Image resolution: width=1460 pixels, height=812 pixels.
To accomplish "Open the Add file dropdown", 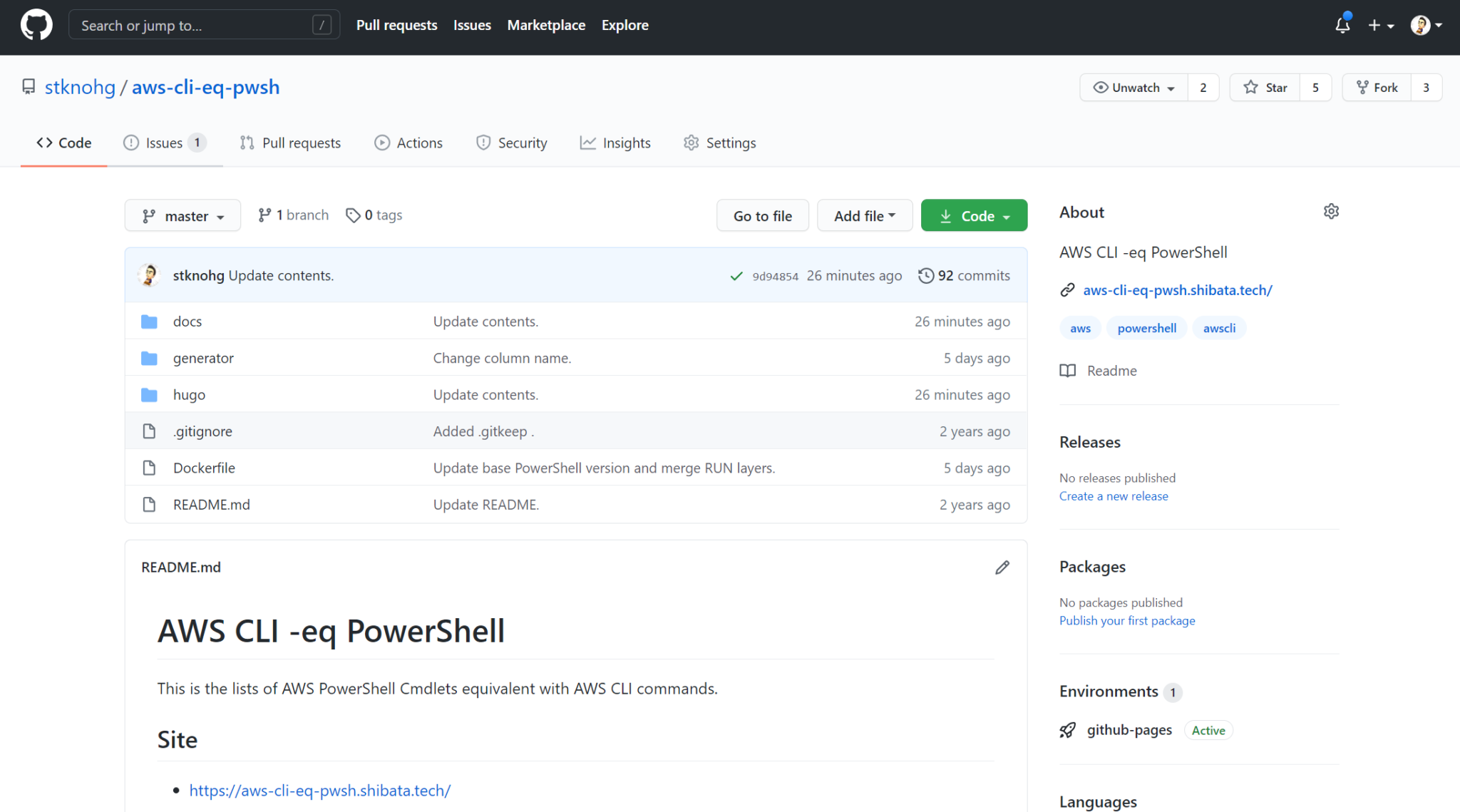I will click(x=864, y=216).
